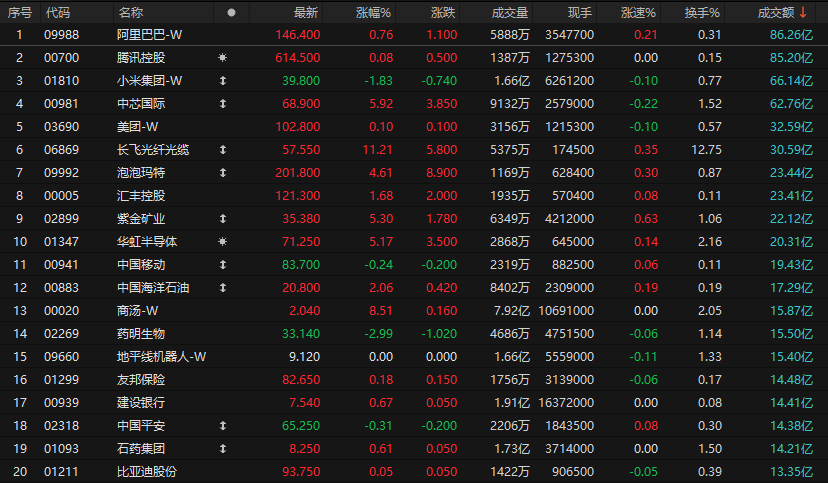Select the 美团-W stock name
Screen dimensions: 828x483
[137, 127]
